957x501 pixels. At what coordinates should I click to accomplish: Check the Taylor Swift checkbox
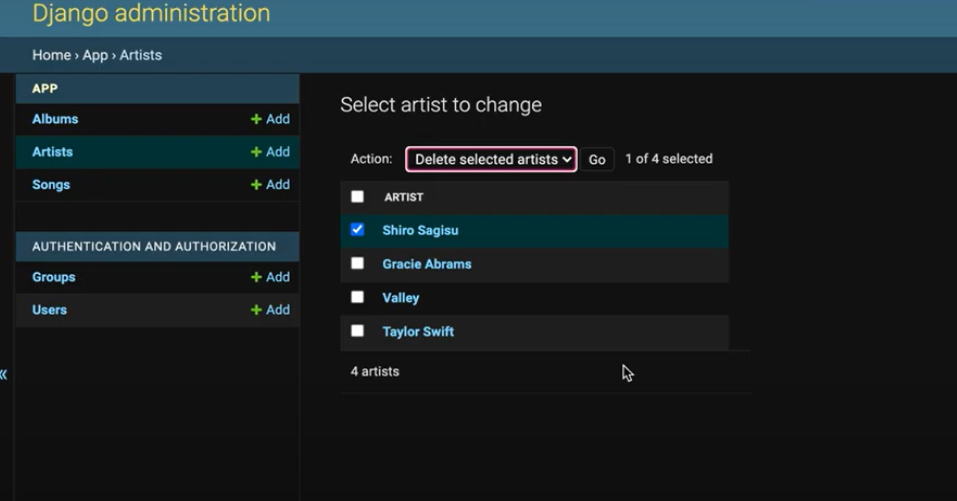pos(358,331)
